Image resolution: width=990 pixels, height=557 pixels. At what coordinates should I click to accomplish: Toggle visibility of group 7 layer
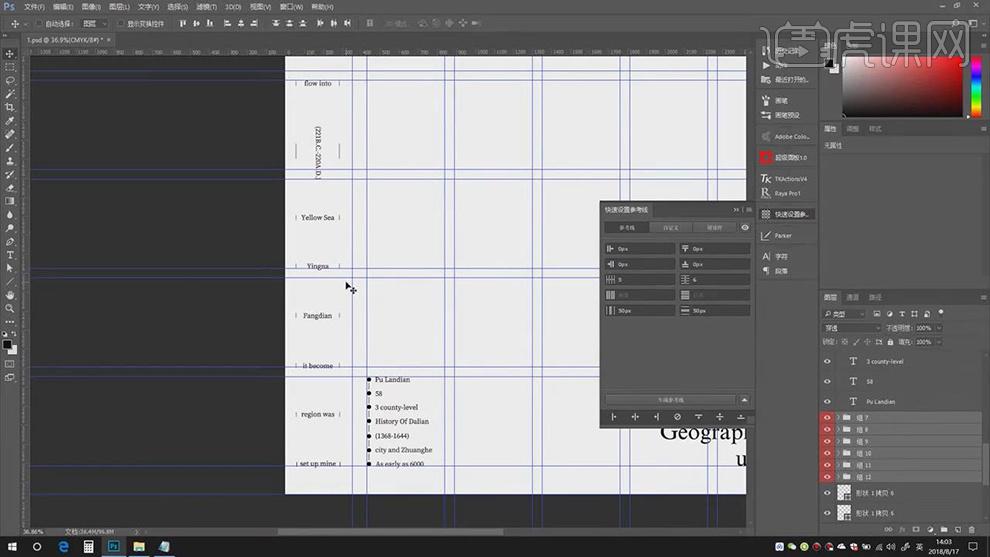point(827,417)
